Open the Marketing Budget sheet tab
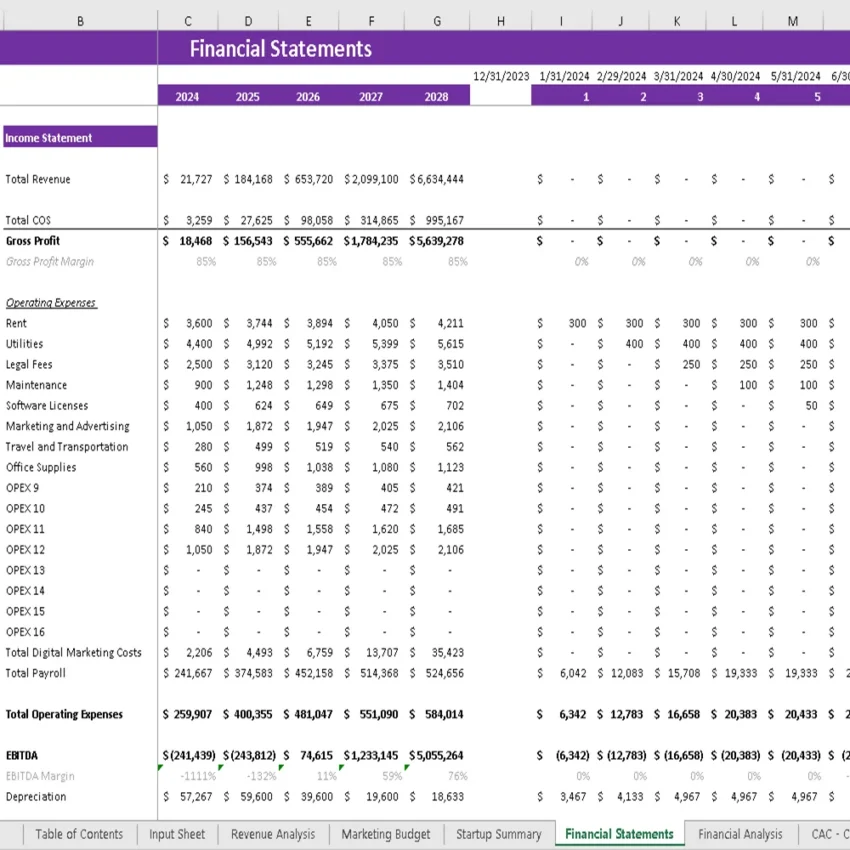Screen dimensions: 850x850 click(x=385, y=834)
